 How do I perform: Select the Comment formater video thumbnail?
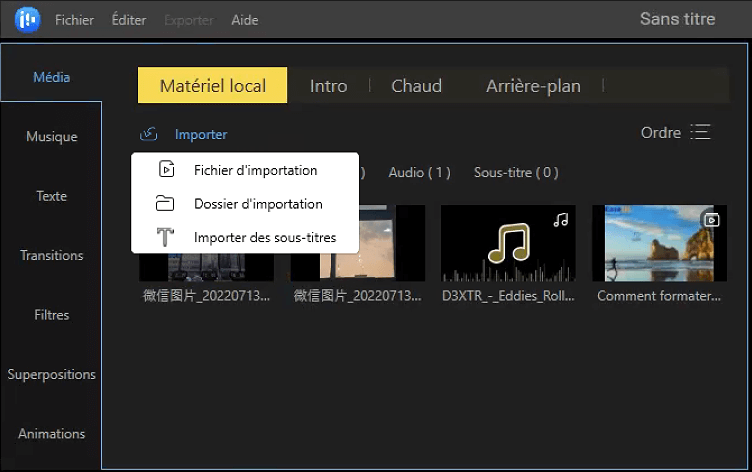(659, 243)
